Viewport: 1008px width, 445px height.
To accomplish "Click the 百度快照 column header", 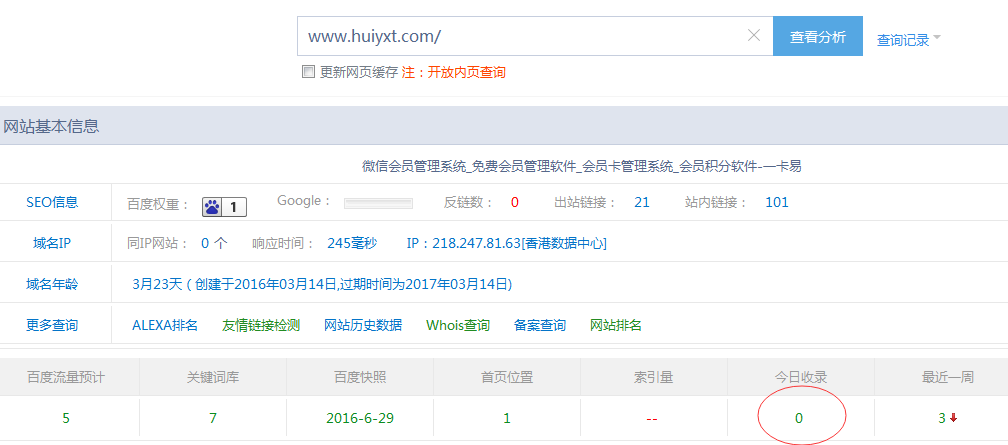I will (x=360, y=377).
